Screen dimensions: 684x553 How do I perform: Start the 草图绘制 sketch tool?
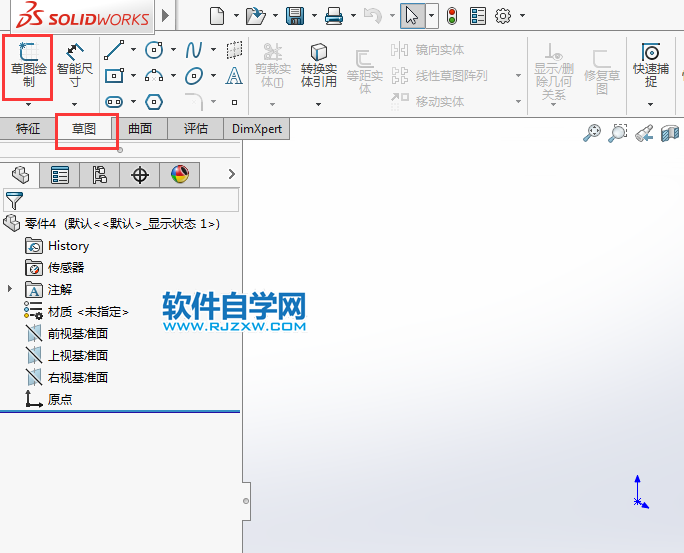[x=28, y=65]
